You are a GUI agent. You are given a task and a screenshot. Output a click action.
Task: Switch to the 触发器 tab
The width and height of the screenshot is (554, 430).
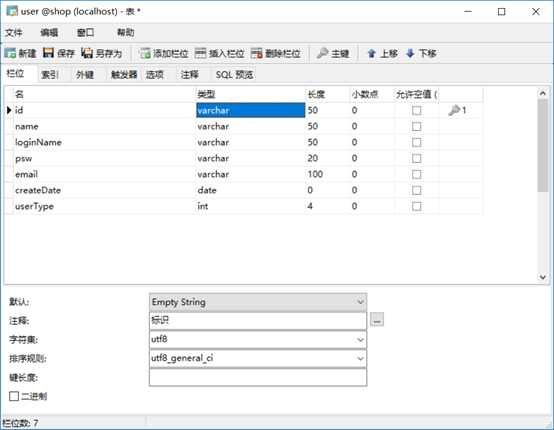click(124, 75)
